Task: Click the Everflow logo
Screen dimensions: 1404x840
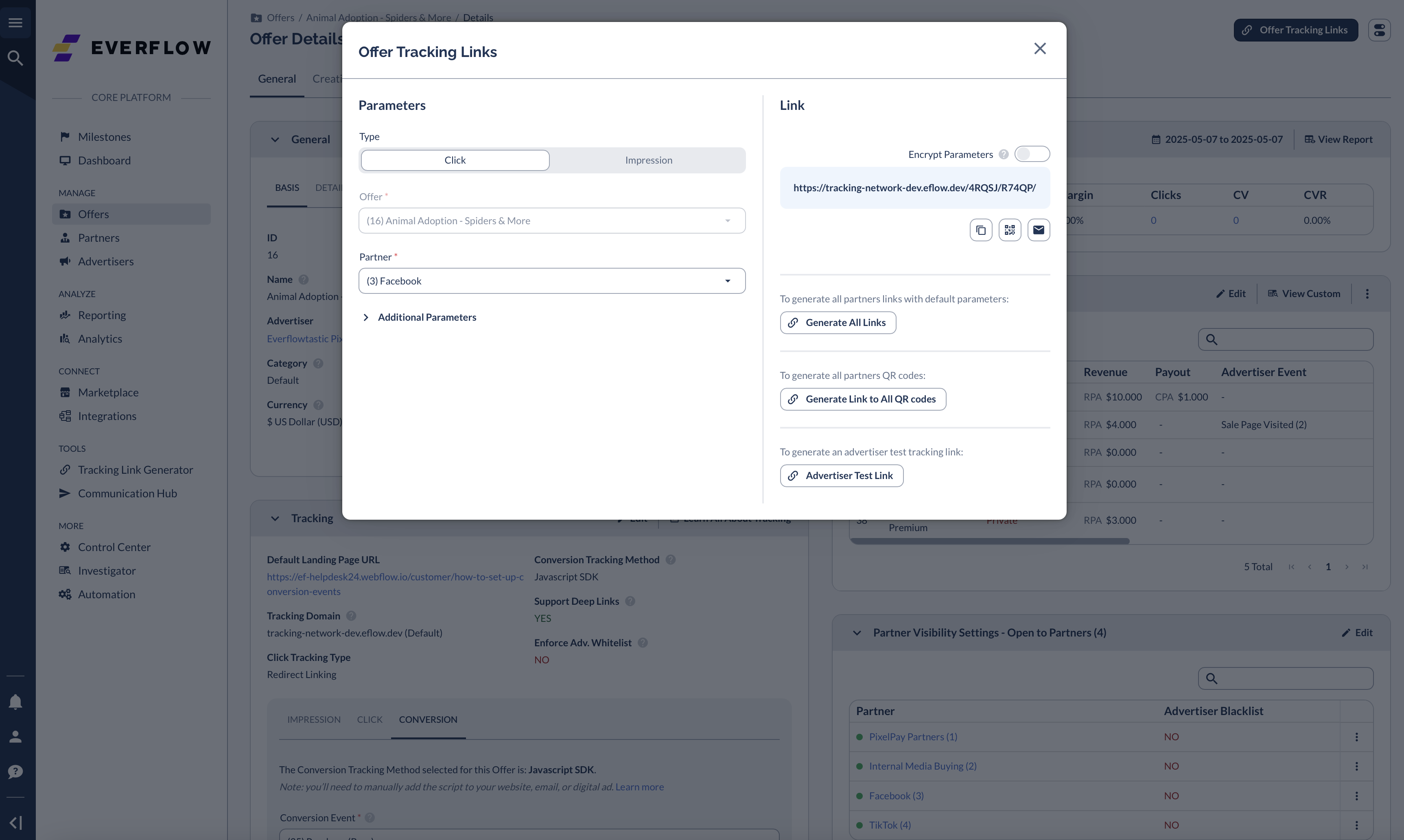Action: (x=131, y=48)
